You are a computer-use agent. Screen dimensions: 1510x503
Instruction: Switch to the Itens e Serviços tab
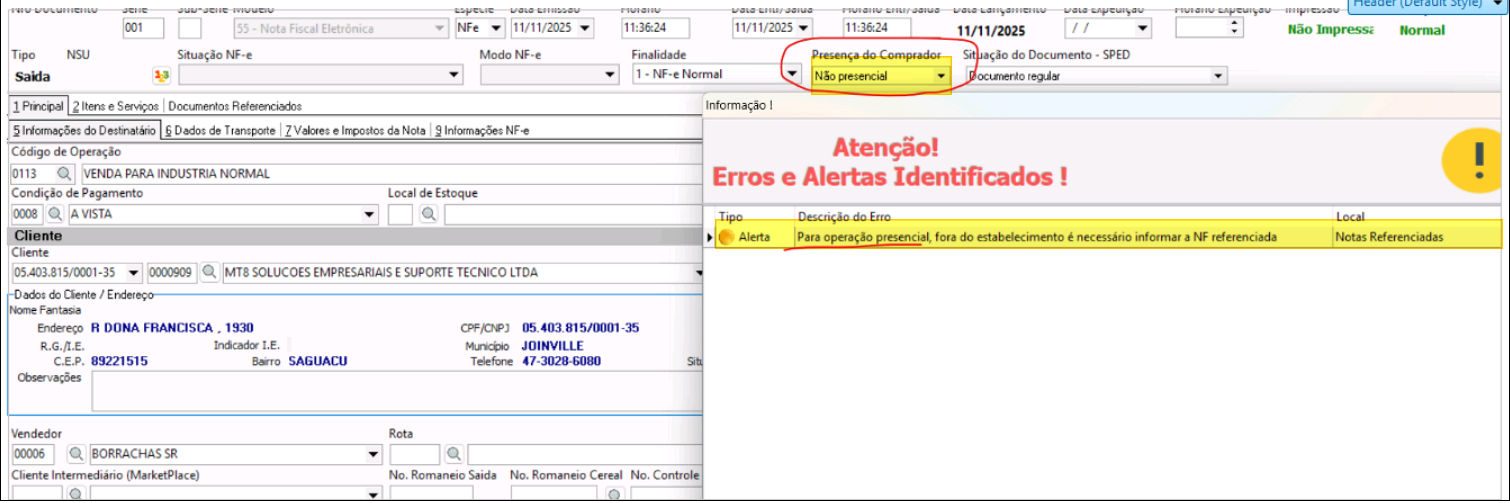click(115, 106)
